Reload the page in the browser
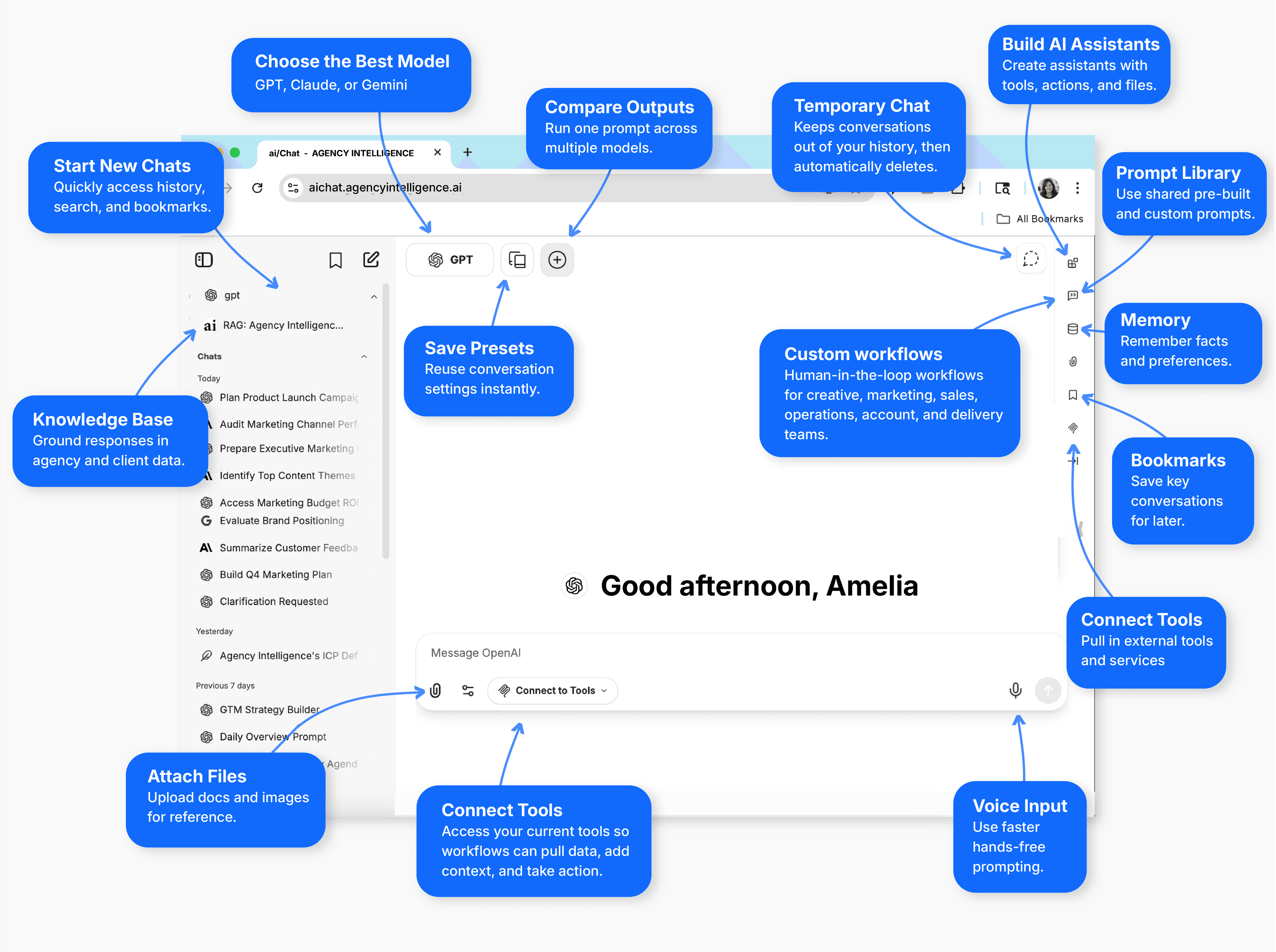Image resolution: width=1276 pixels, height=952 pixels. point(258,188)
